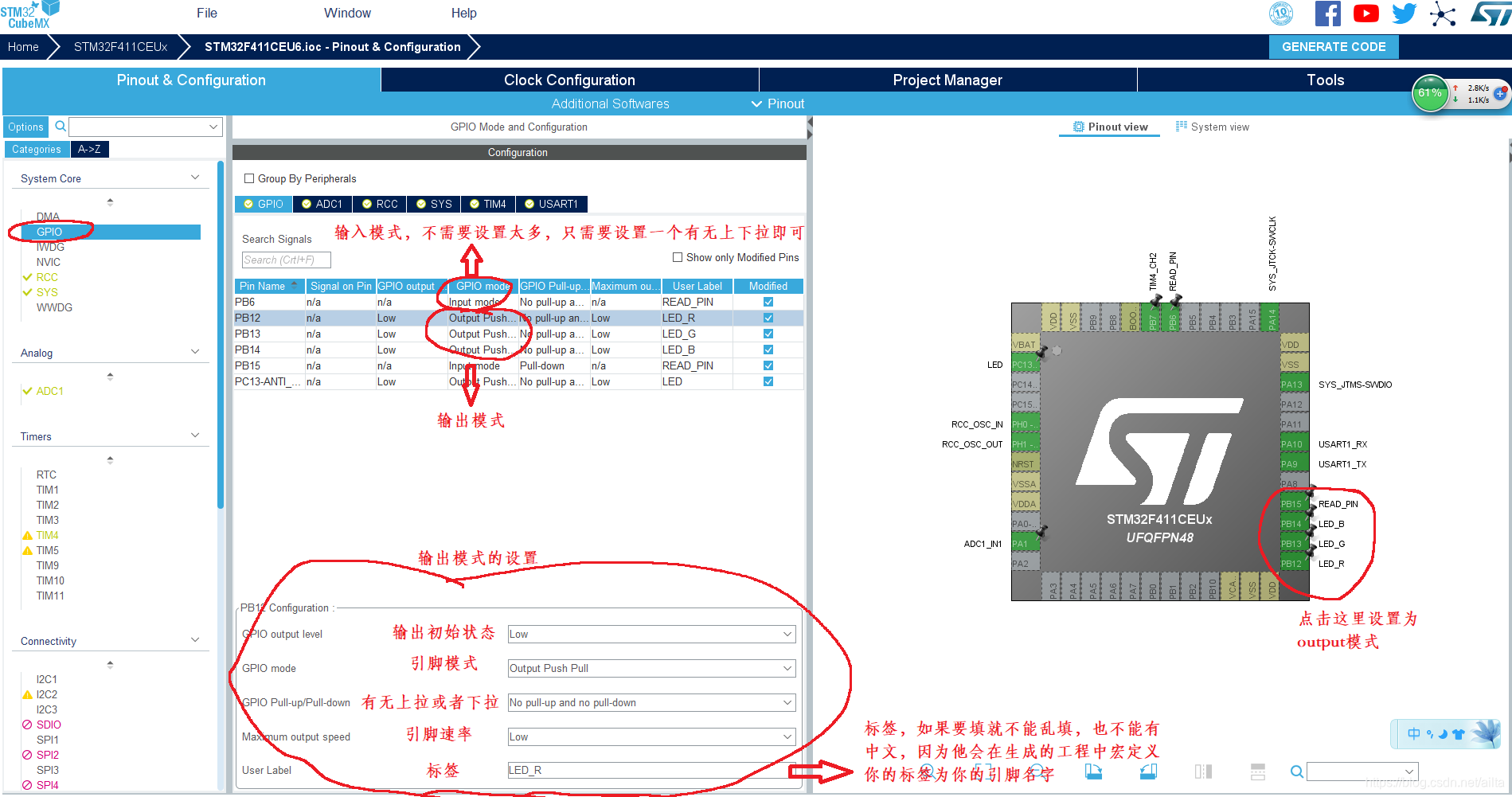Viewport: 1512px width, 797px height.
Task: Click the Chinese IME mode indicator
Action: tap(1413, 734)
